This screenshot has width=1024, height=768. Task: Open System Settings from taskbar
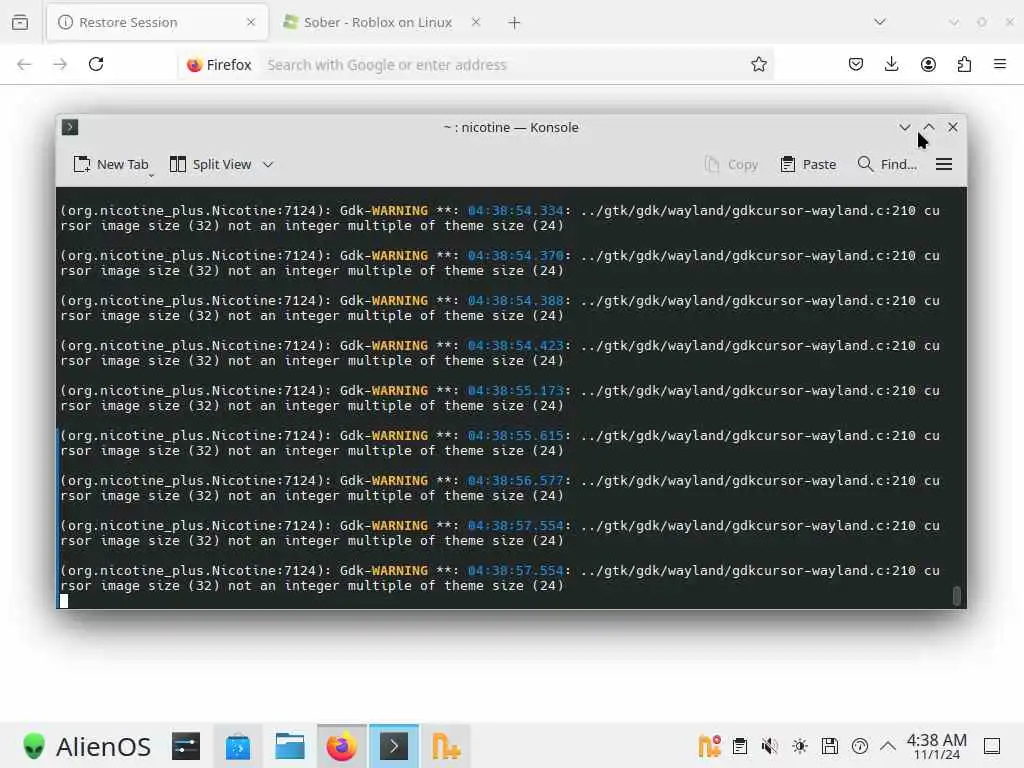[x=186, y=746]
